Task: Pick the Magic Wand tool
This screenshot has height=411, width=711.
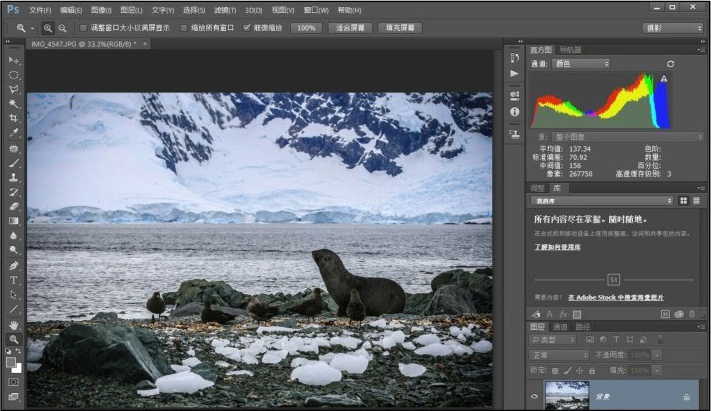Action: click(x=14, y=103)
